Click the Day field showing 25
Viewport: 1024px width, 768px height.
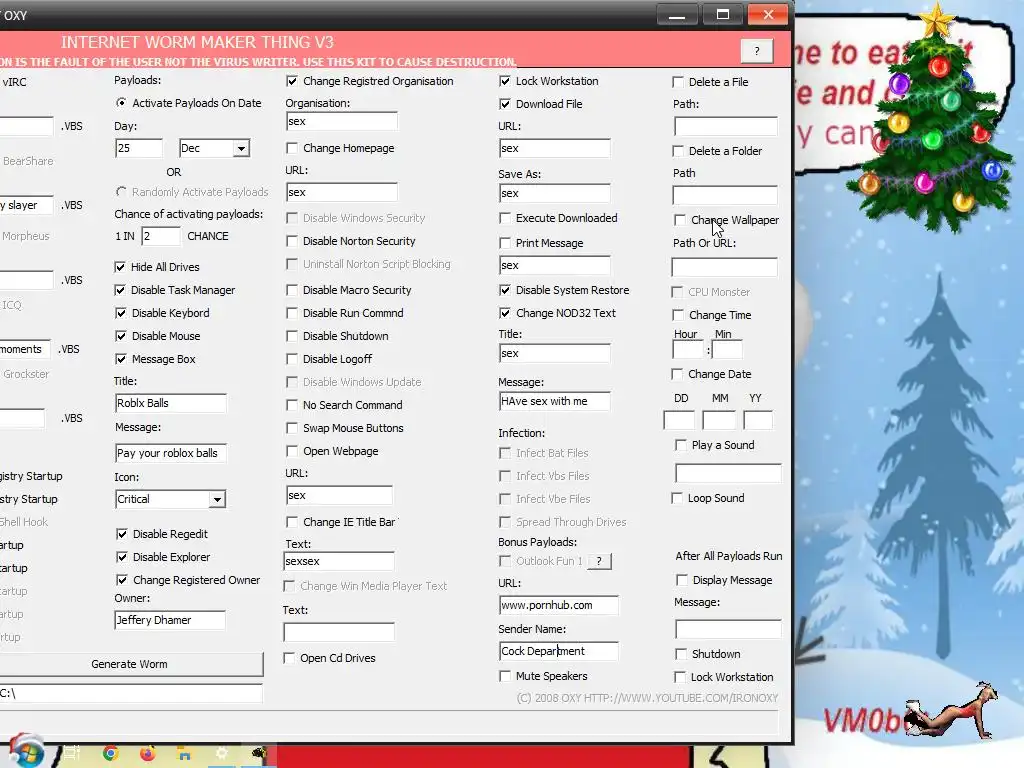coord(138,148)
